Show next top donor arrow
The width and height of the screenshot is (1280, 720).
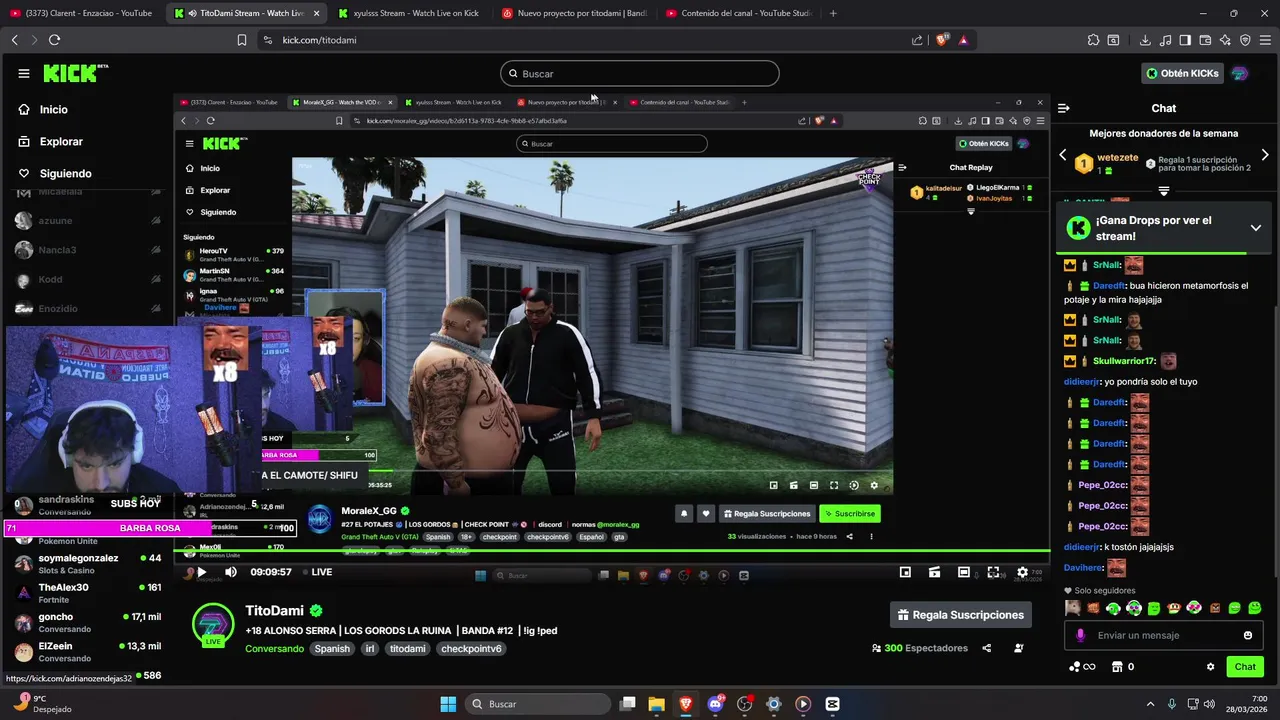(1265, 155)
